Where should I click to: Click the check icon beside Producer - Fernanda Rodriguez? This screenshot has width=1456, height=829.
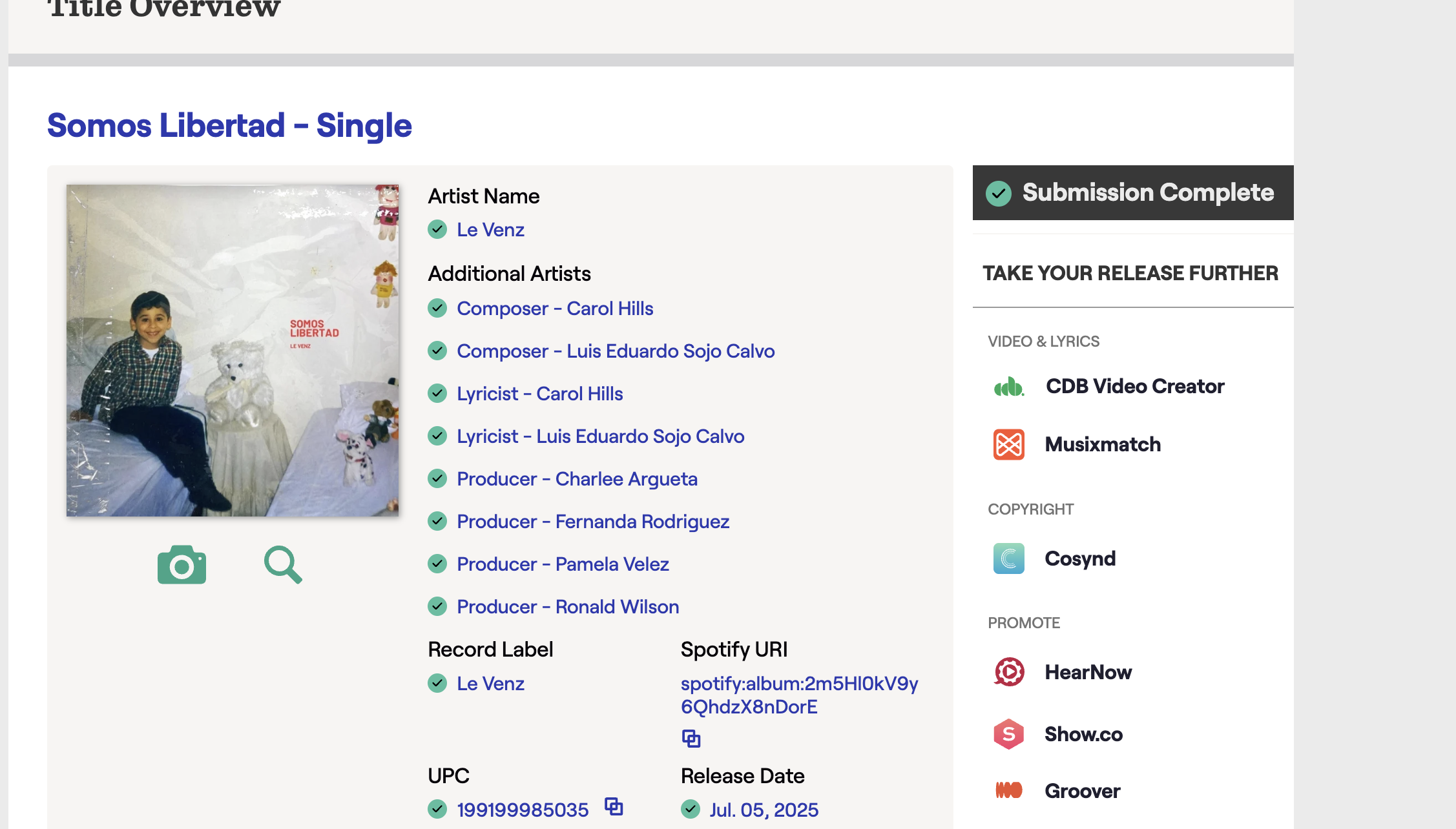(437, 521)
